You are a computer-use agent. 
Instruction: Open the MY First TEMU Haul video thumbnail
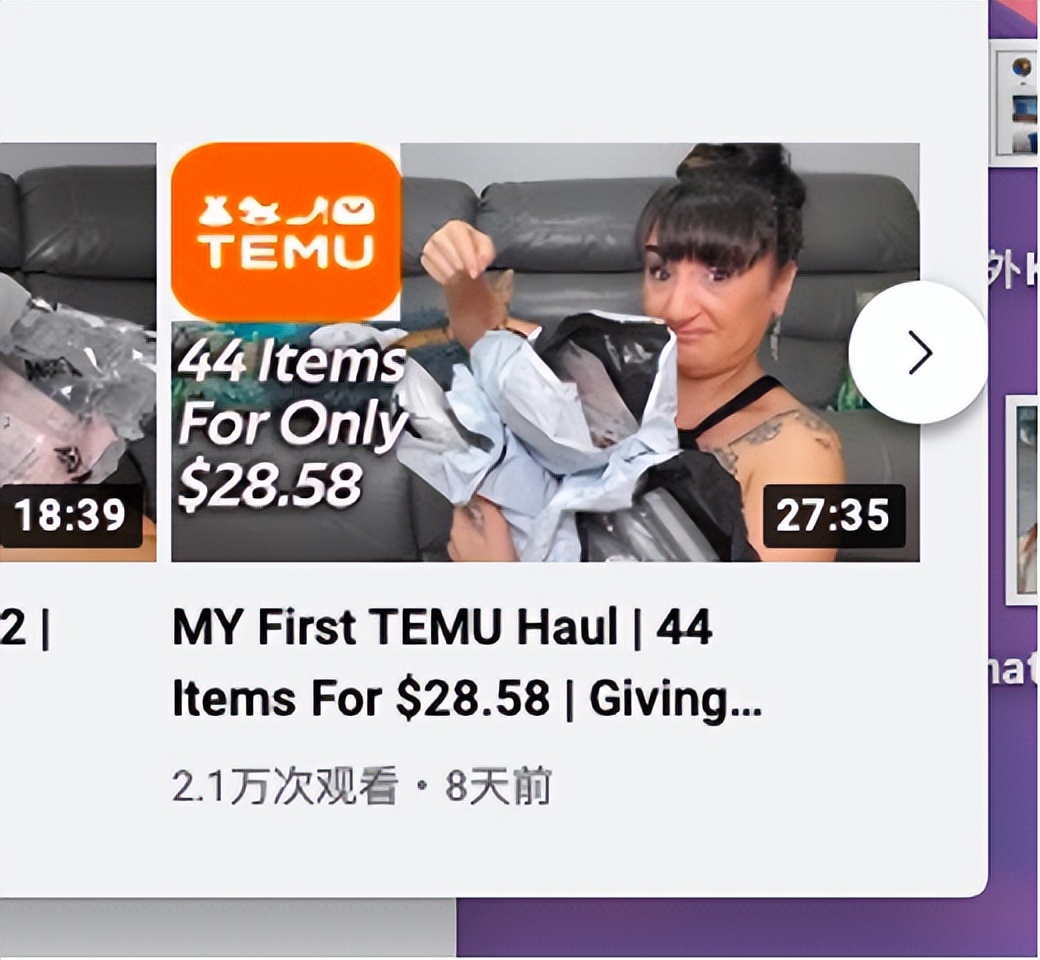point(545,352)
